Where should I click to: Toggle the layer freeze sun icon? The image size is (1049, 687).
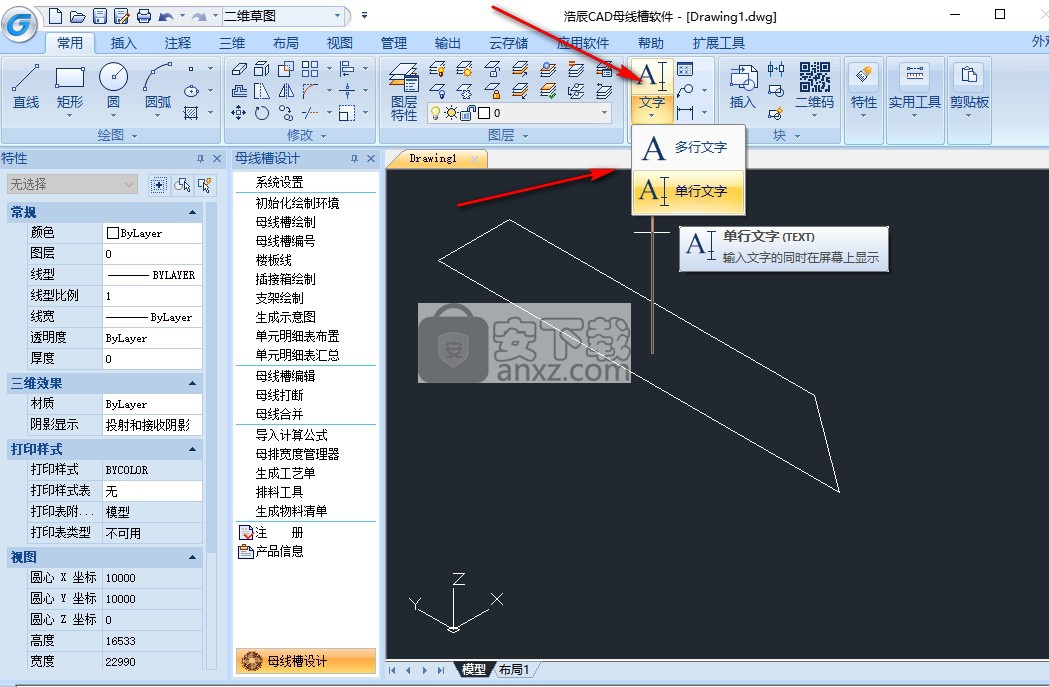click(x=452, y=113)
